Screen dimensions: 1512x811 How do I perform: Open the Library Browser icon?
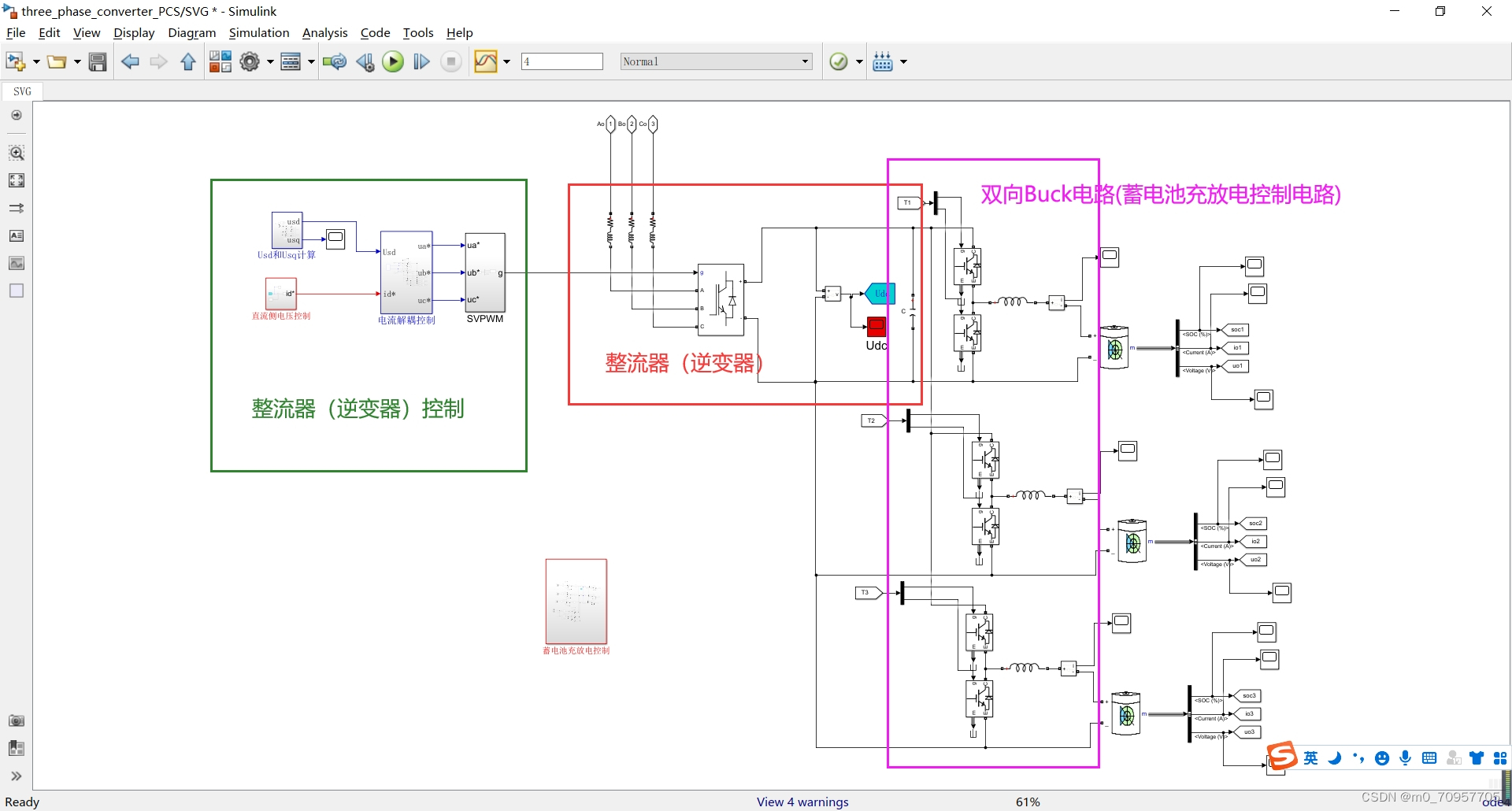220,61
